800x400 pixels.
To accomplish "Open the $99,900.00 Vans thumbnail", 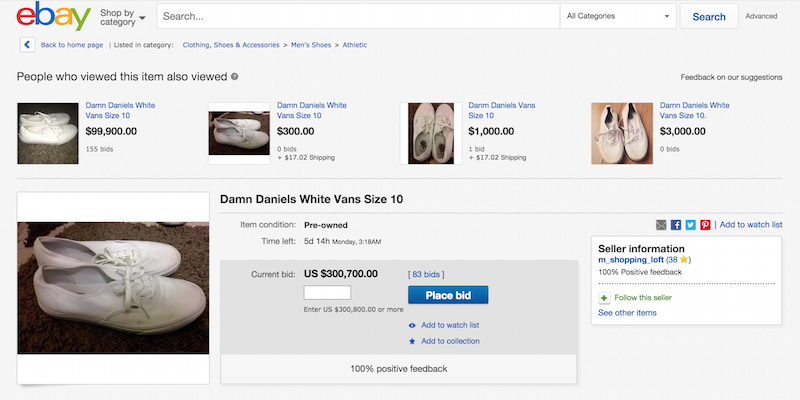I will tap(48, 133).
